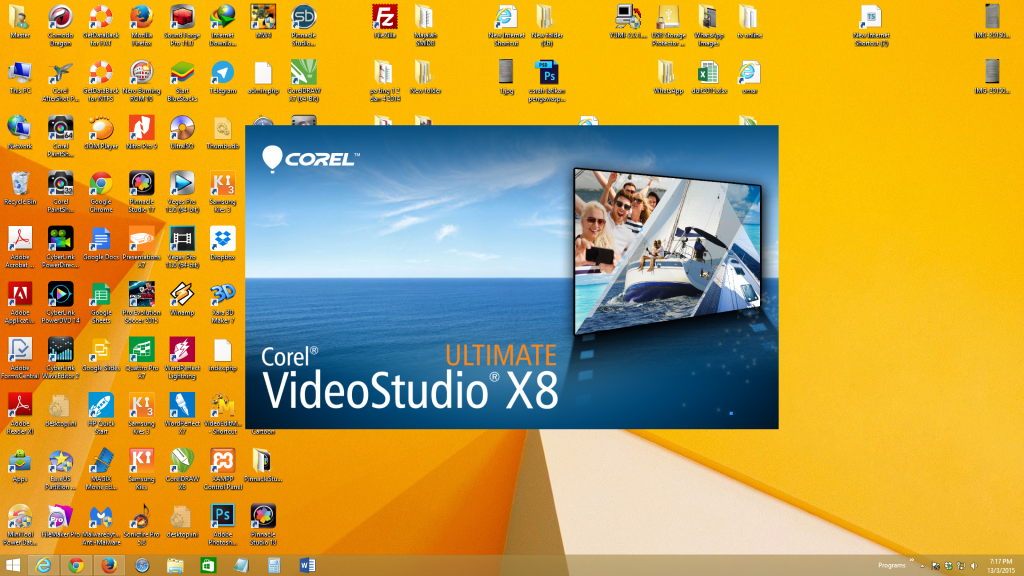Expand the Programs toolbar chevron

pos(911,559)
